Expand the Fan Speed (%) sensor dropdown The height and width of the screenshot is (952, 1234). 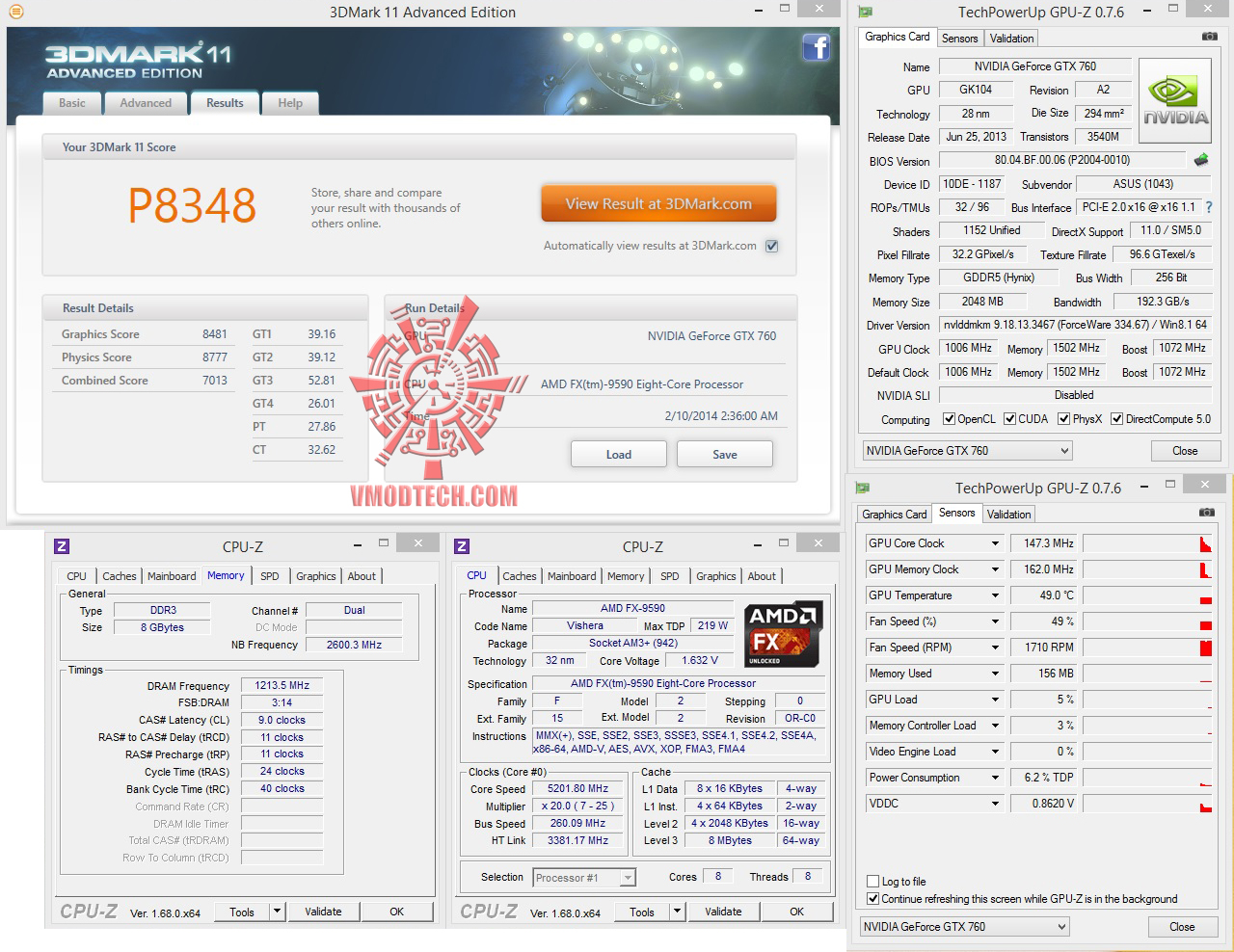995,621
